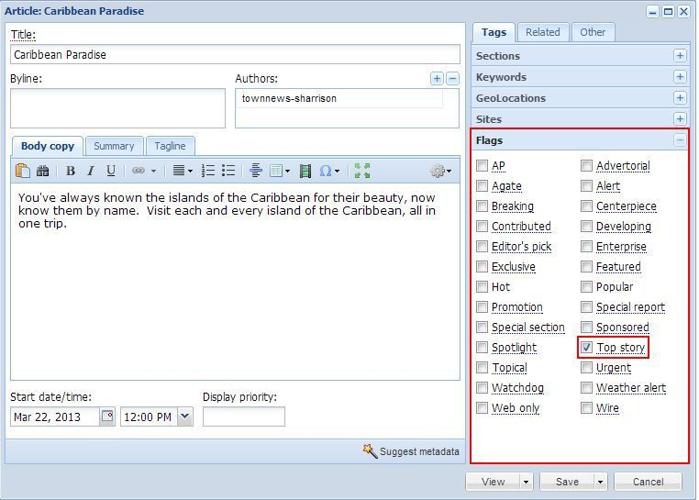699x500 pixels.
Task: Open the special characters omega dropdown
Action: 330,171
